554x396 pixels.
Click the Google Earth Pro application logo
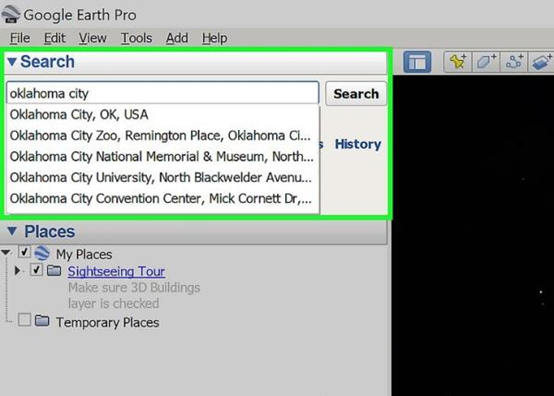(x=10, y=14)
